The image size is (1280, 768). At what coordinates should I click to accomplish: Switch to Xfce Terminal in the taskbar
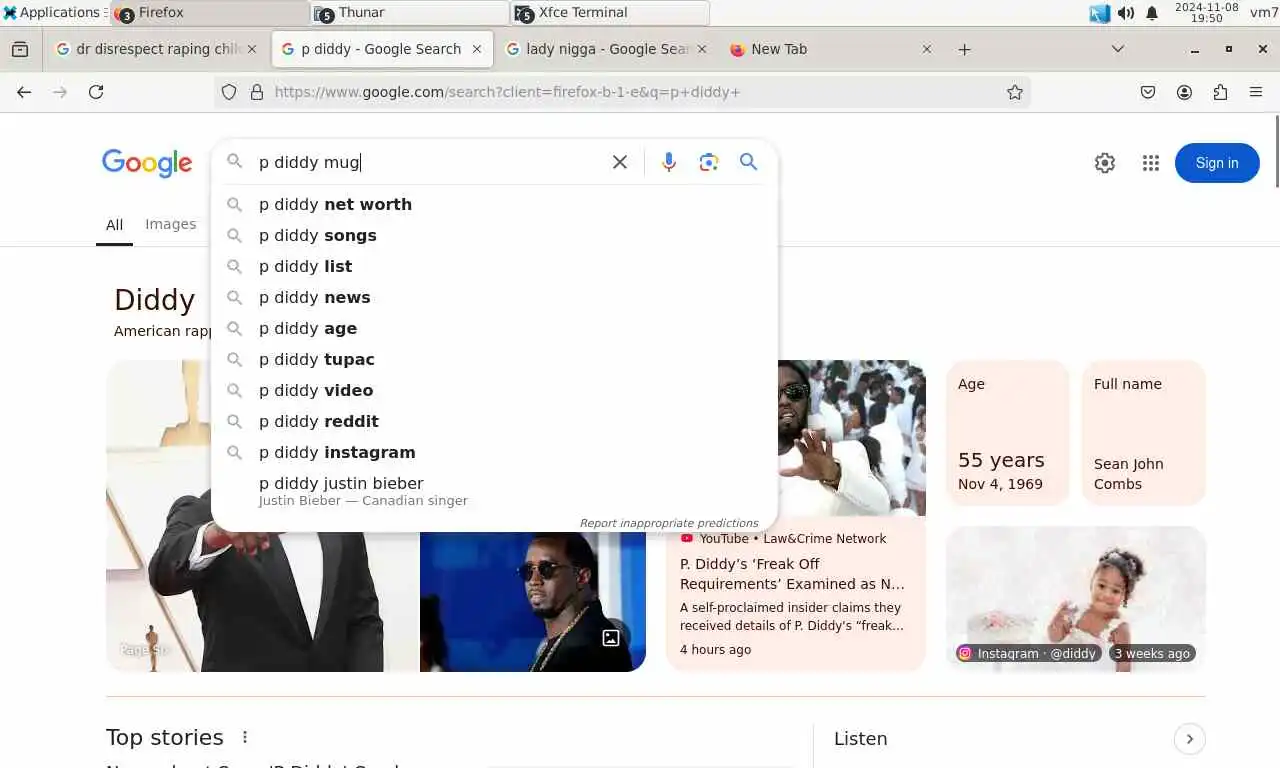click(x=610, y=13)
